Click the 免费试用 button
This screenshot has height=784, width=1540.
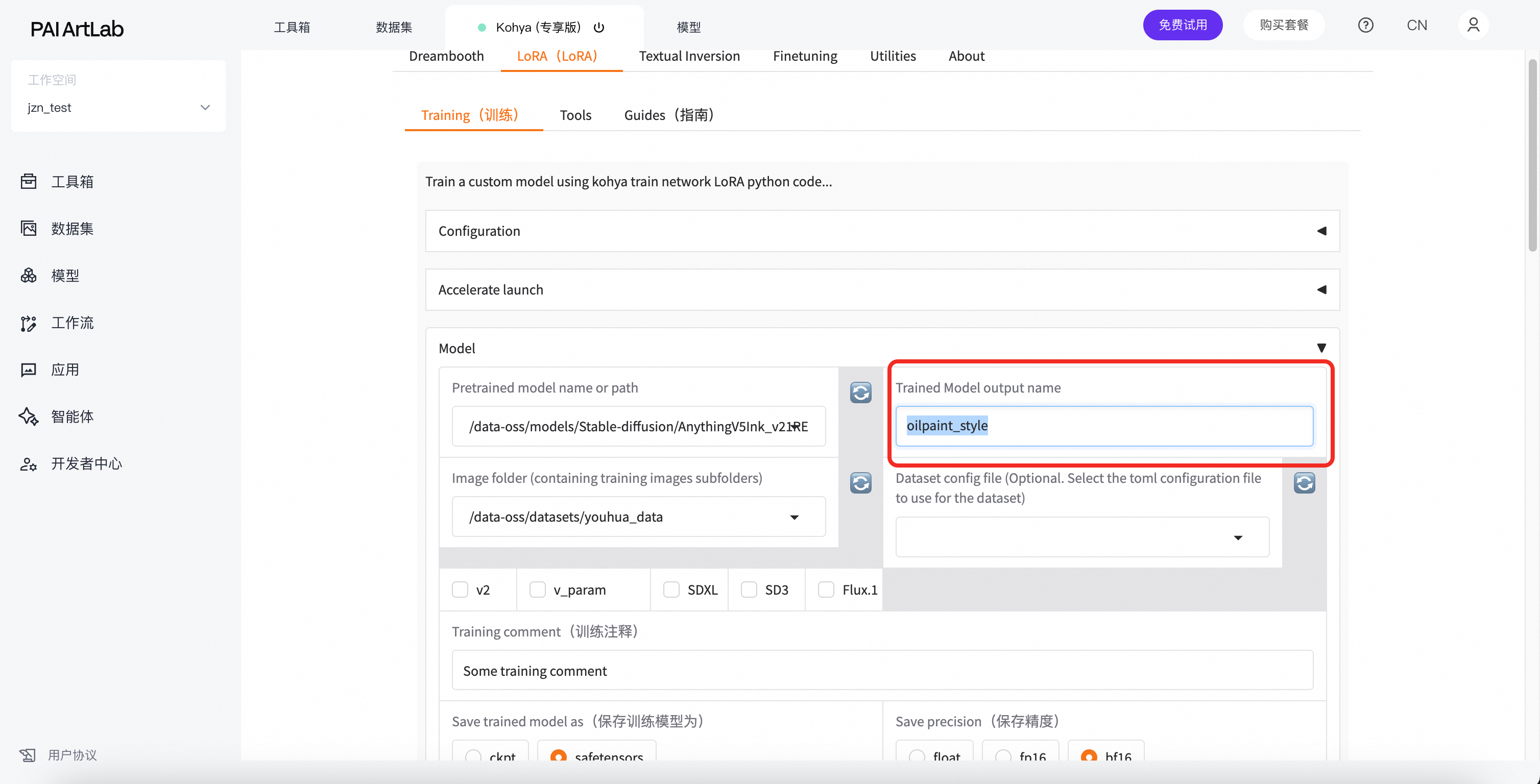click(1182, 25)
